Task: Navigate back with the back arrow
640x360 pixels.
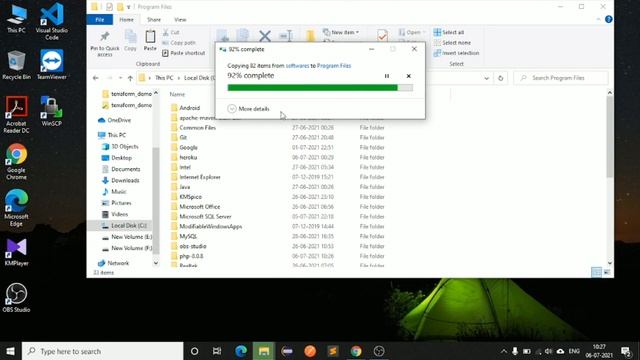Action: (96, 78)
